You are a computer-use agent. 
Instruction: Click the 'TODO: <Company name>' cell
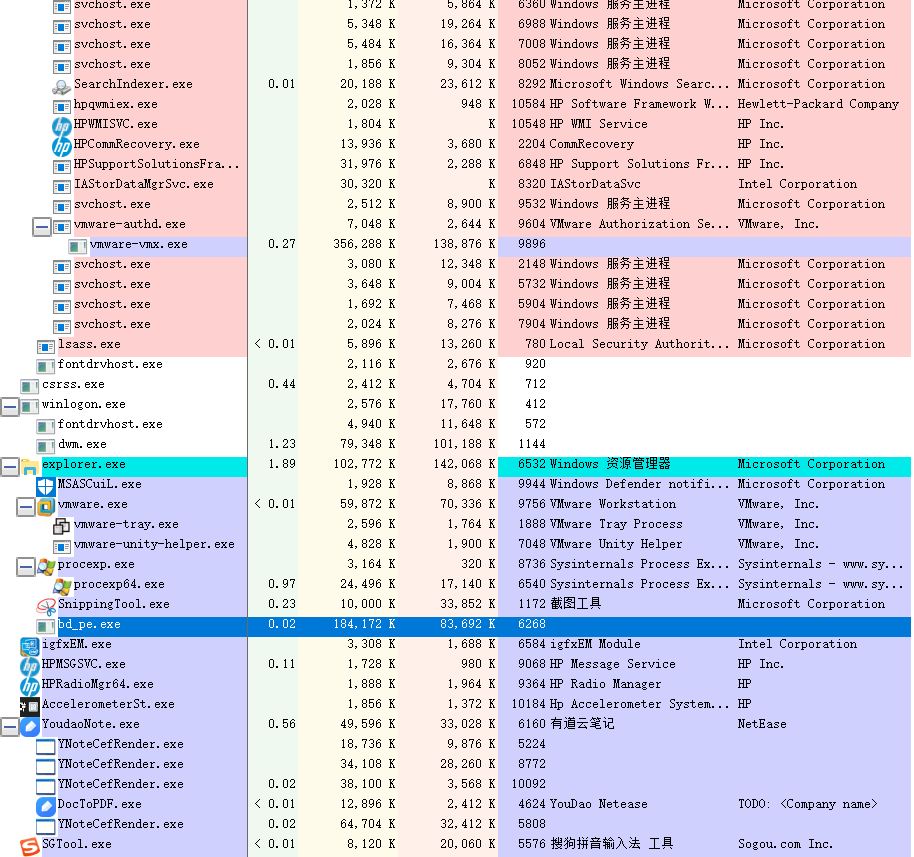click(807, 805)
